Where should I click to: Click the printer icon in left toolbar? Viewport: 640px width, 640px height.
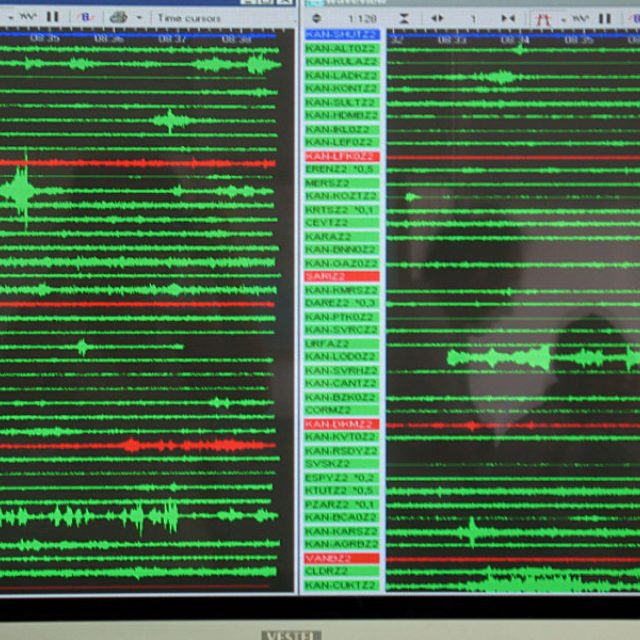[118, 17]
